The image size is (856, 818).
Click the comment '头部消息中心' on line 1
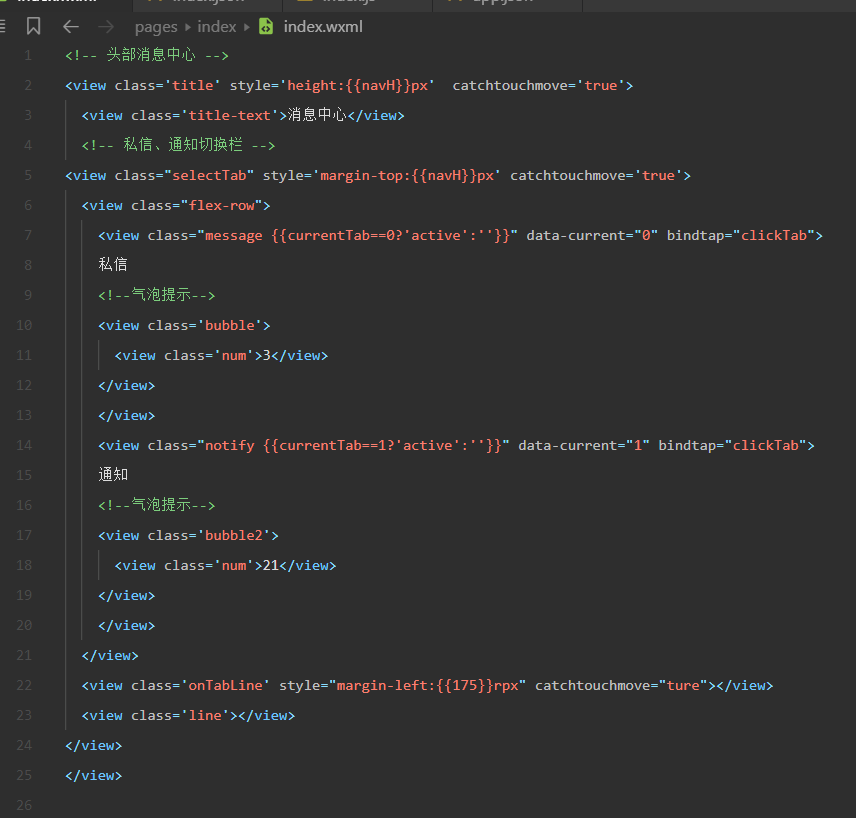(151, 55)
